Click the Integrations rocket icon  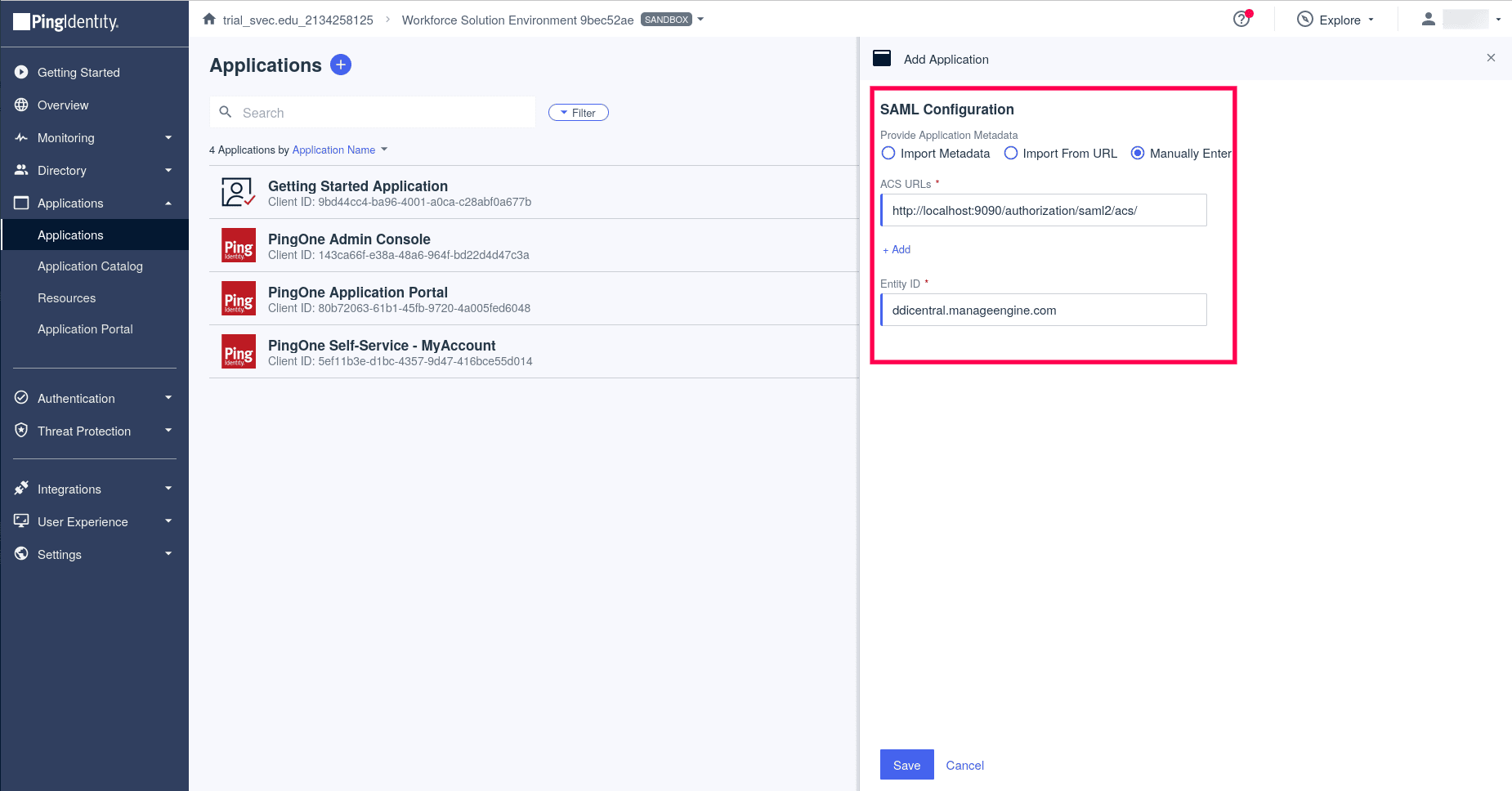click(22, 489)
